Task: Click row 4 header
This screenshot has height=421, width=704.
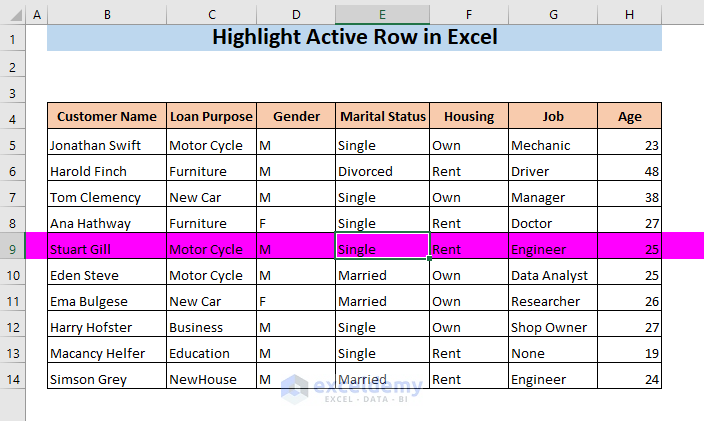Action: (12, 117)
